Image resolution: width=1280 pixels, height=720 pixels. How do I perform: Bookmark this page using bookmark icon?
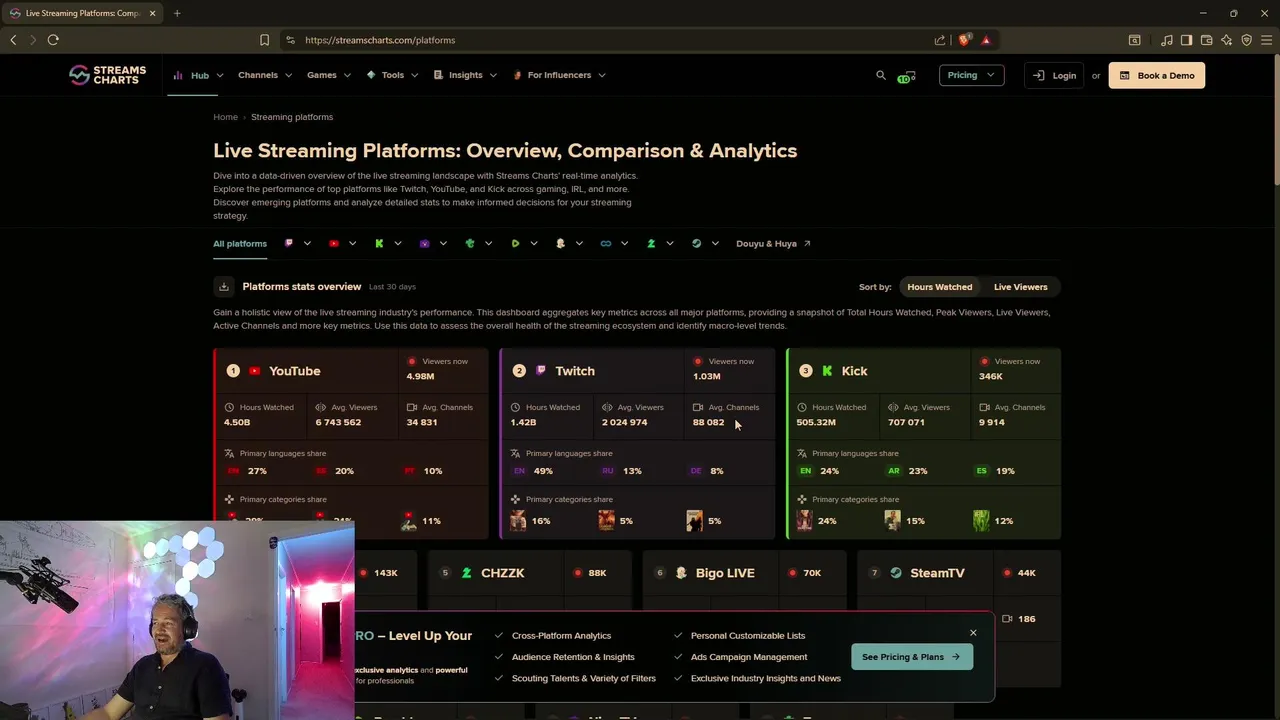click(264, 40)
